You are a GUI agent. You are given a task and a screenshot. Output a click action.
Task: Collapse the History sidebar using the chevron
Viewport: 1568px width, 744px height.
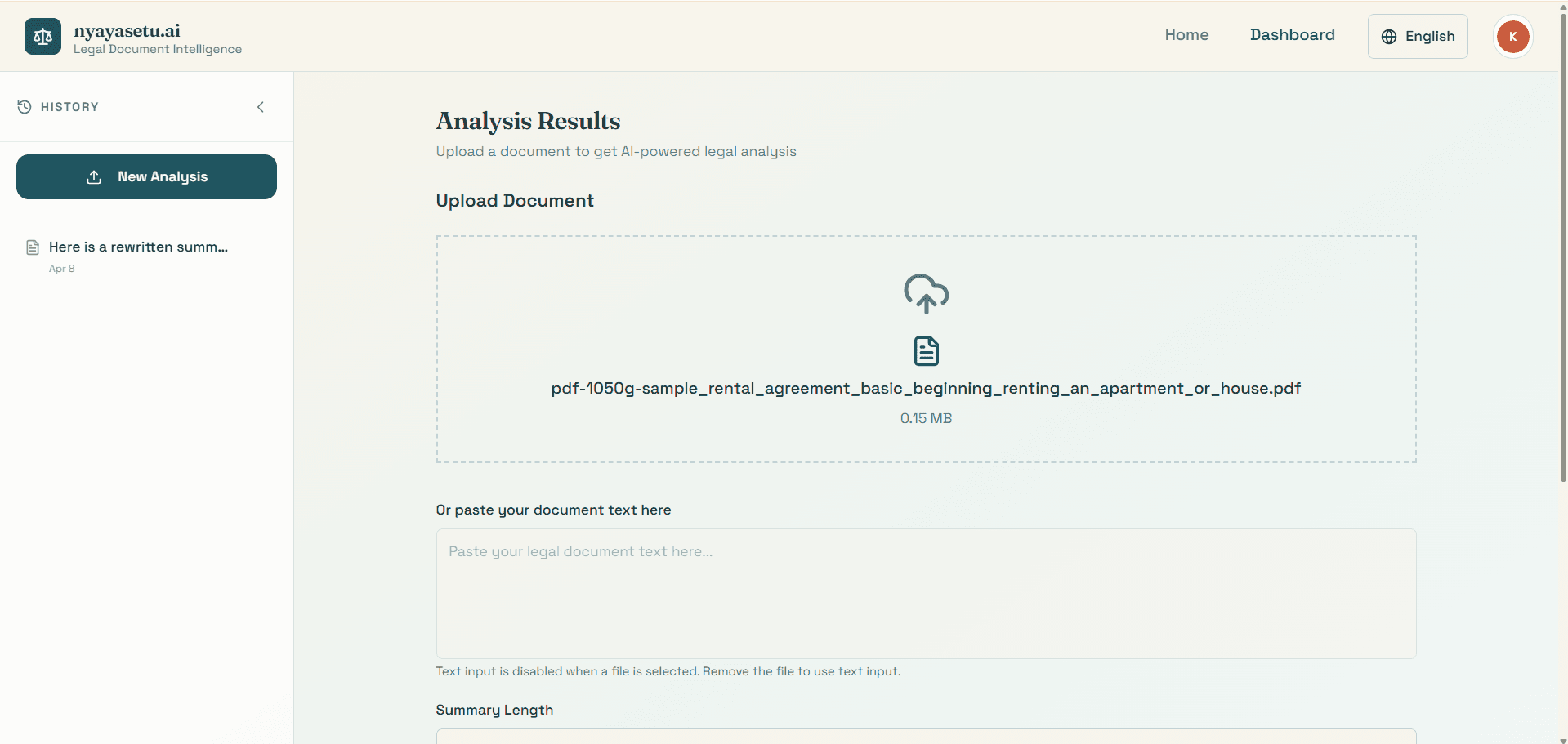pos(261,107)
